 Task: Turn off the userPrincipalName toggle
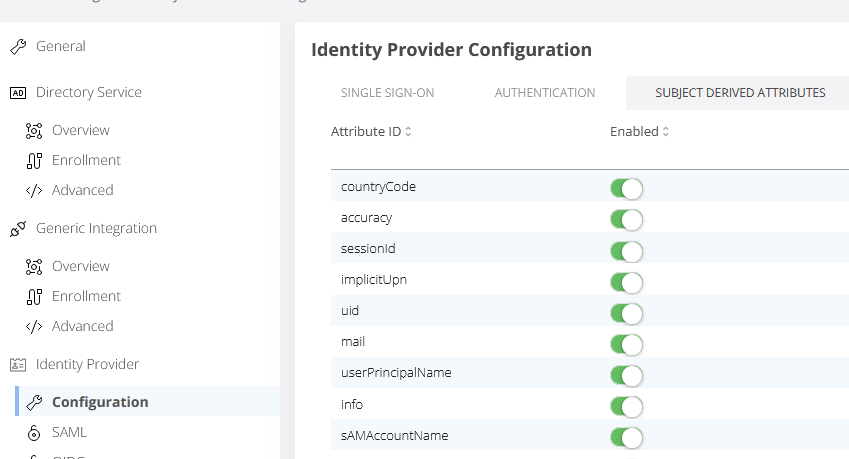(x=626, y=374)
